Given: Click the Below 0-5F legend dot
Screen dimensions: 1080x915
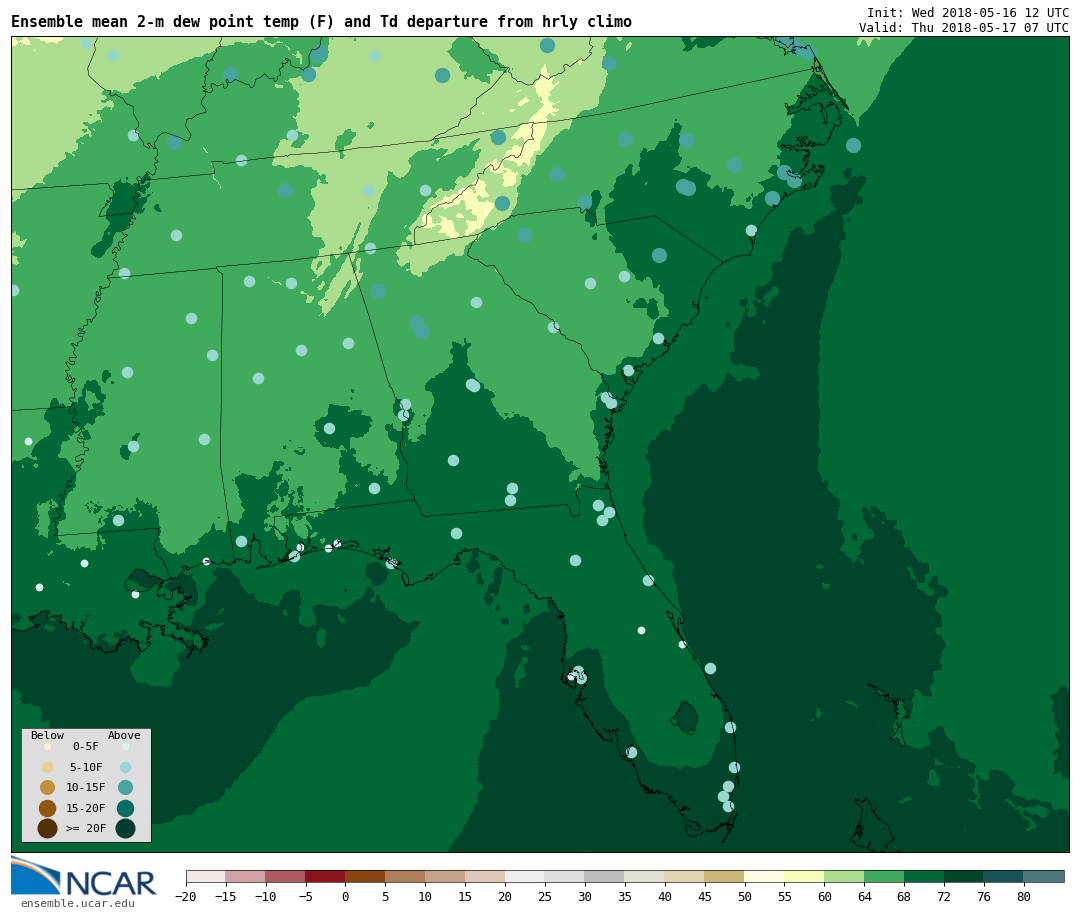Looking at the screenshot, I should pyautogui.click(x=48, y=746).
